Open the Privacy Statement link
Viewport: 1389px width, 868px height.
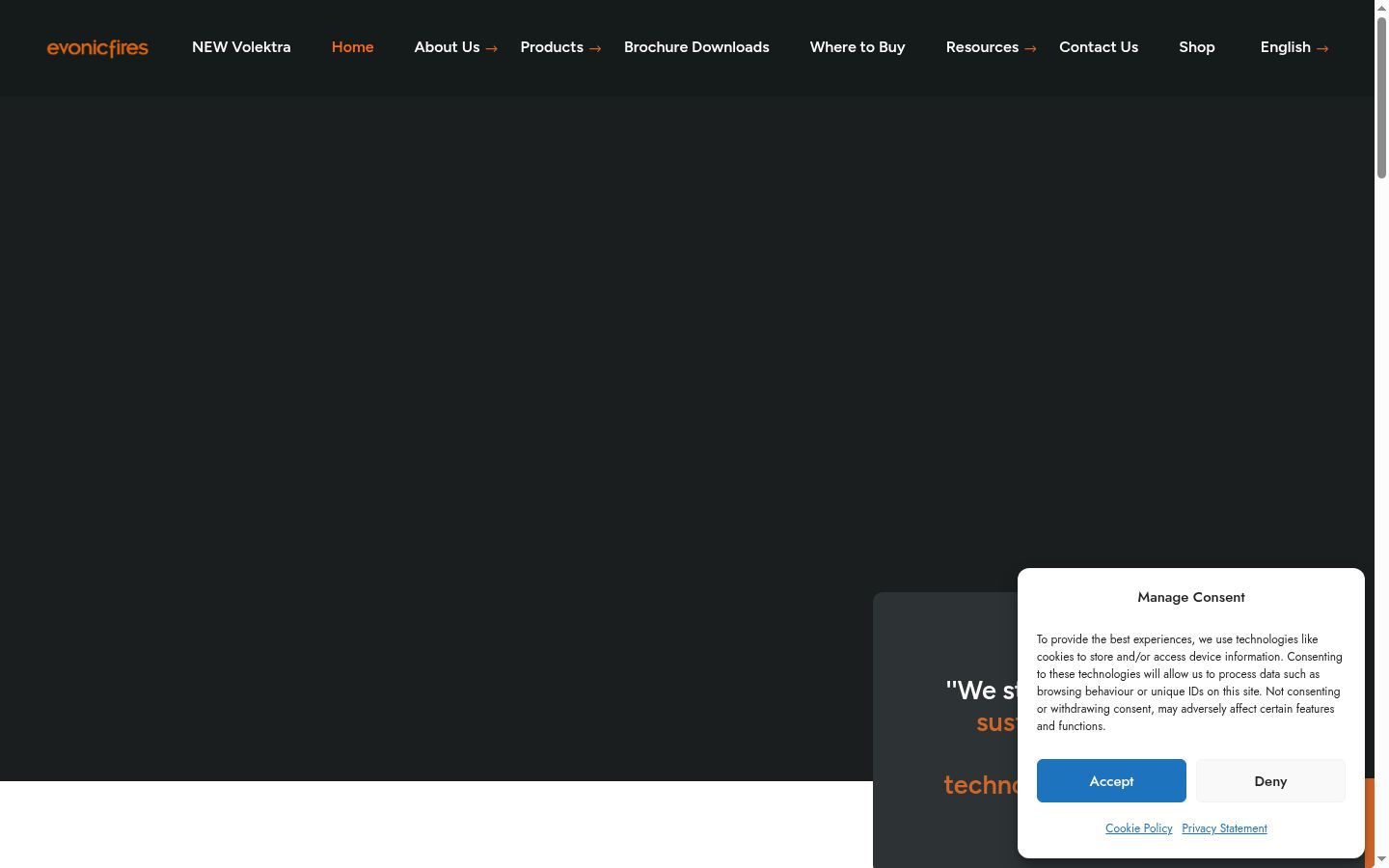coord(1224,828)
